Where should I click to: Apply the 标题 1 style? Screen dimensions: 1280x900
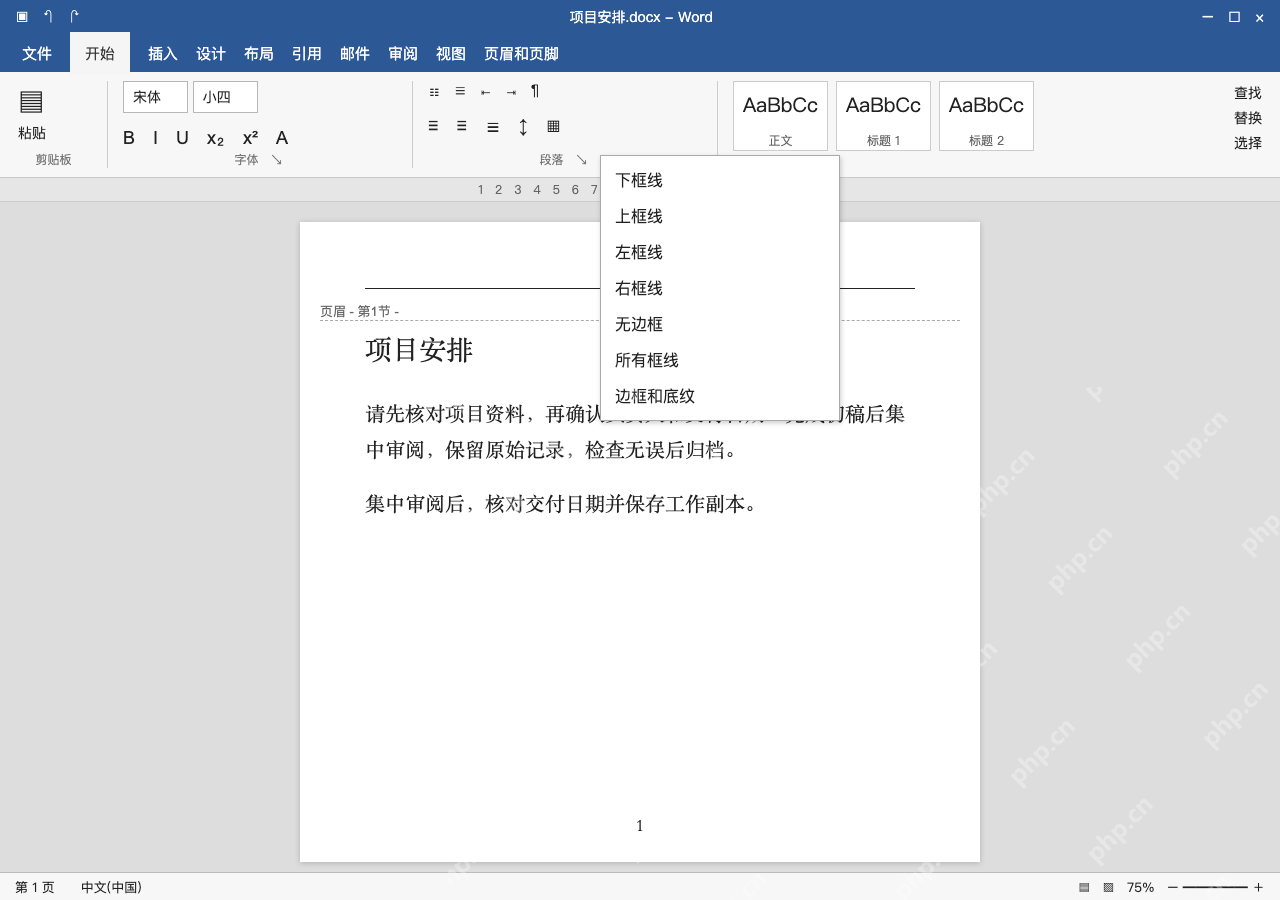883,116
